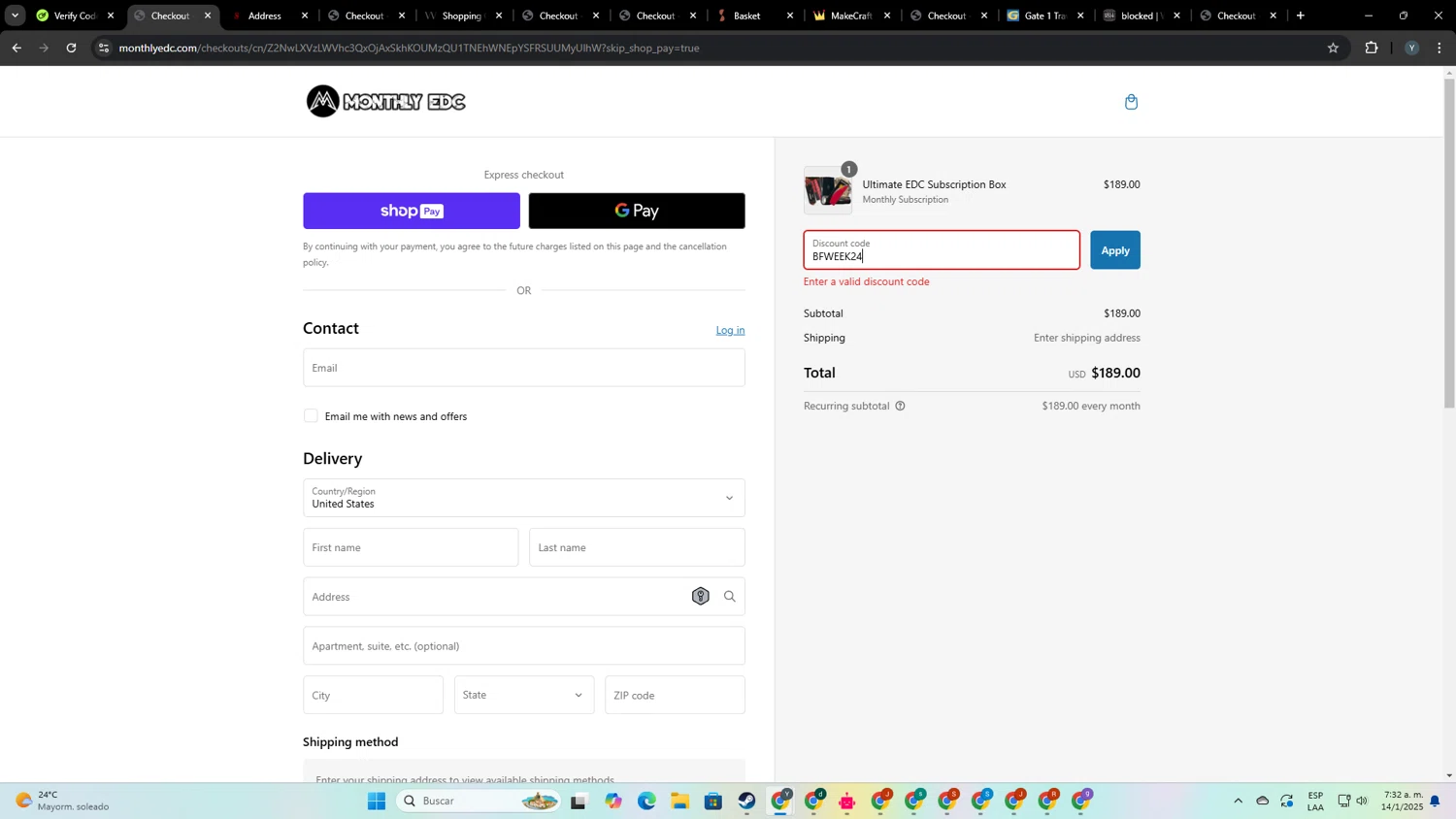Click the taskbar Buscar search box

(479, 801)
